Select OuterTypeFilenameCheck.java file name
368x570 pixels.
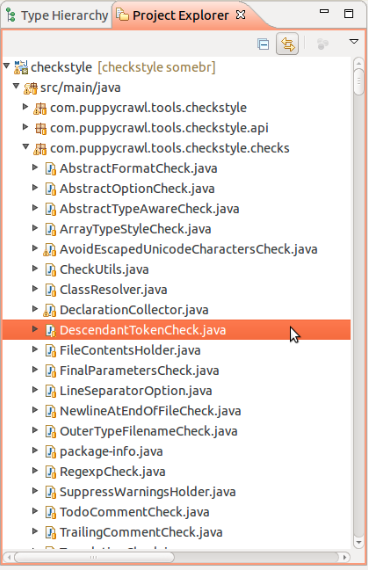(x=148, y=431)
